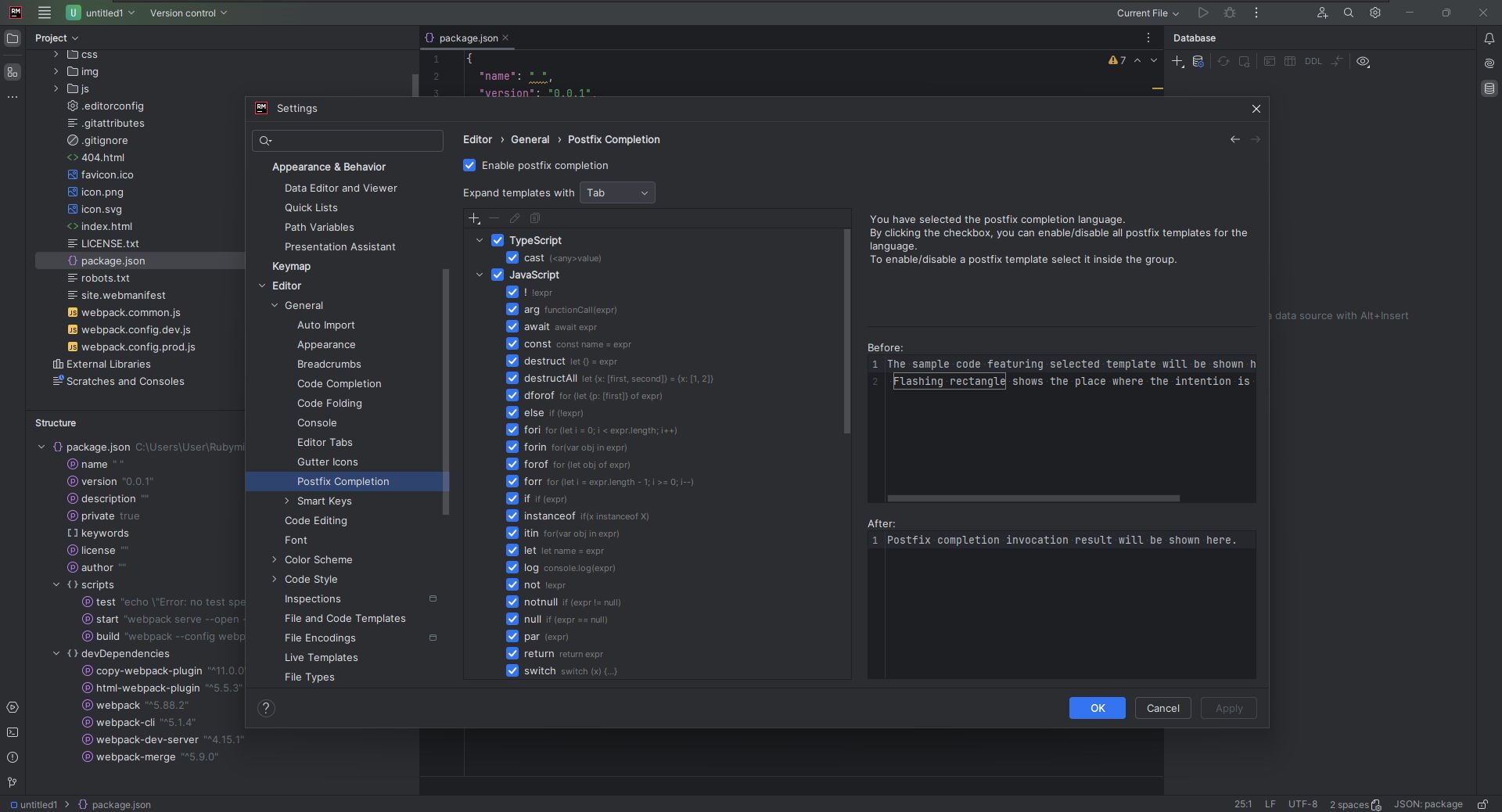Uncheck the destructAll postfix template

(512, 378)
